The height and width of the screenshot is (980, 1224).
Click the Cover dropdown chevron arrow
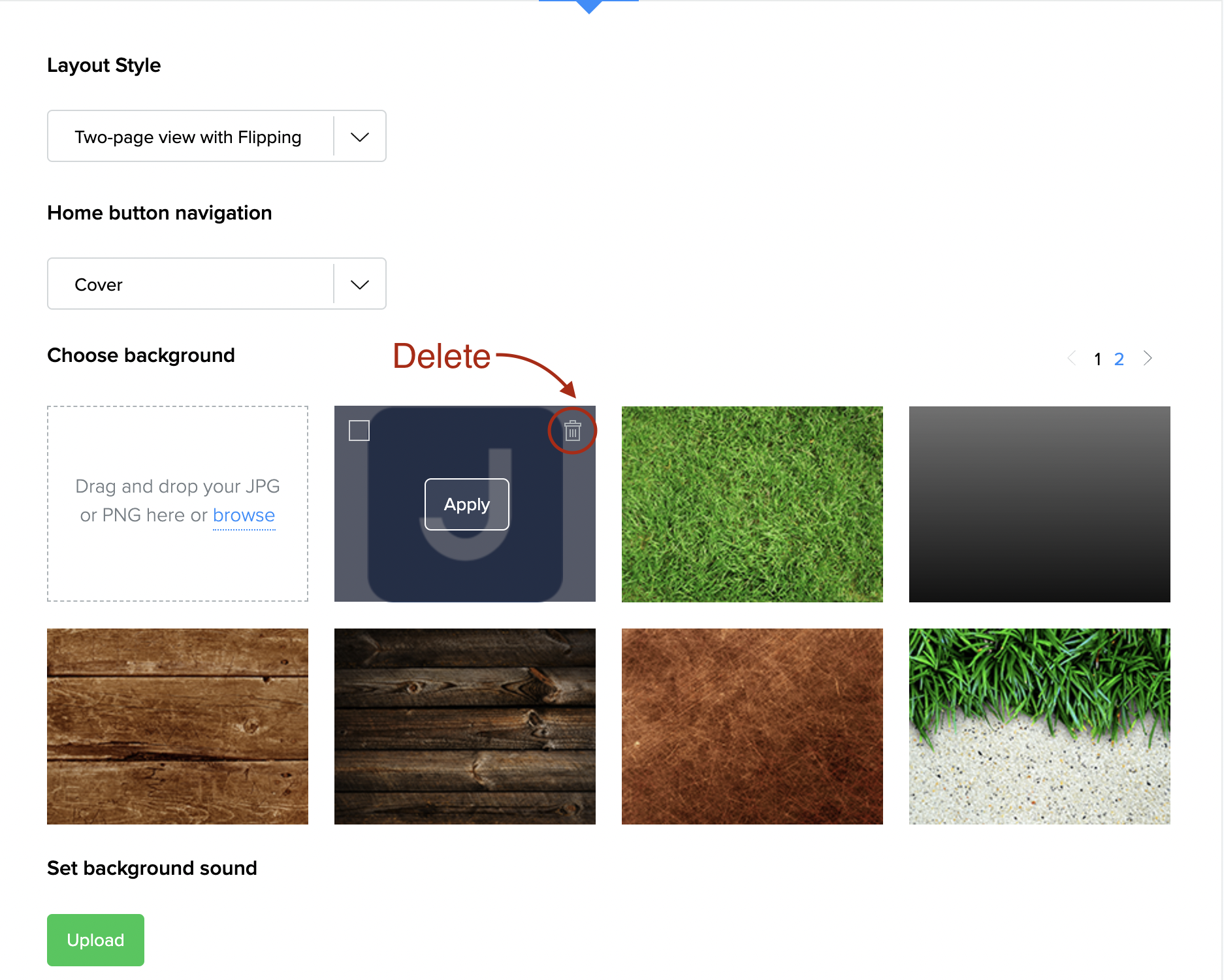coord(360,284)
